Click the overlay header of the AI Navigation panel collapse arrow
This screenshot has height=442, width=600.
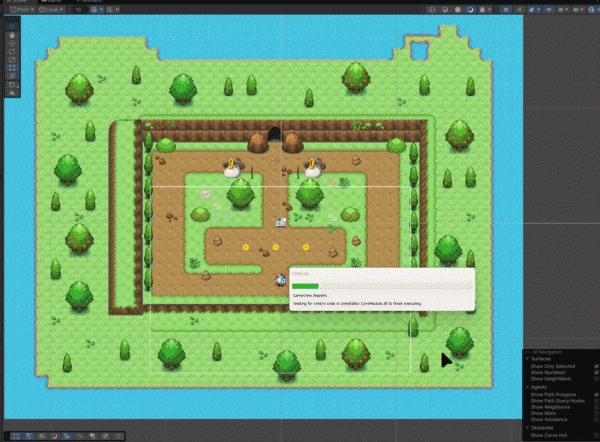click(x=528, y=352)
